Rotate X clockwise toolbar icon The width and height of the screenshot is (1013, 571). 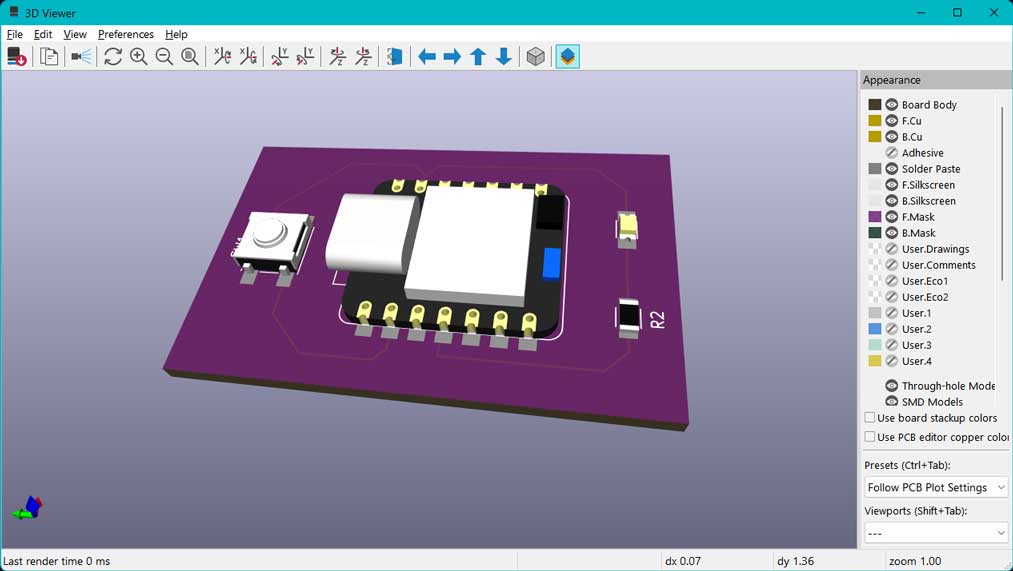coord(222,57)
